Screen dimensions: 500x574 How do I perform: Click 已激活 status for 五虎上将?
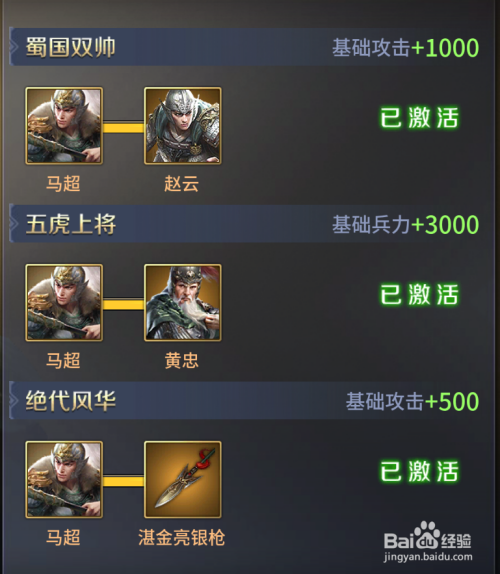(x=419, y=294)
